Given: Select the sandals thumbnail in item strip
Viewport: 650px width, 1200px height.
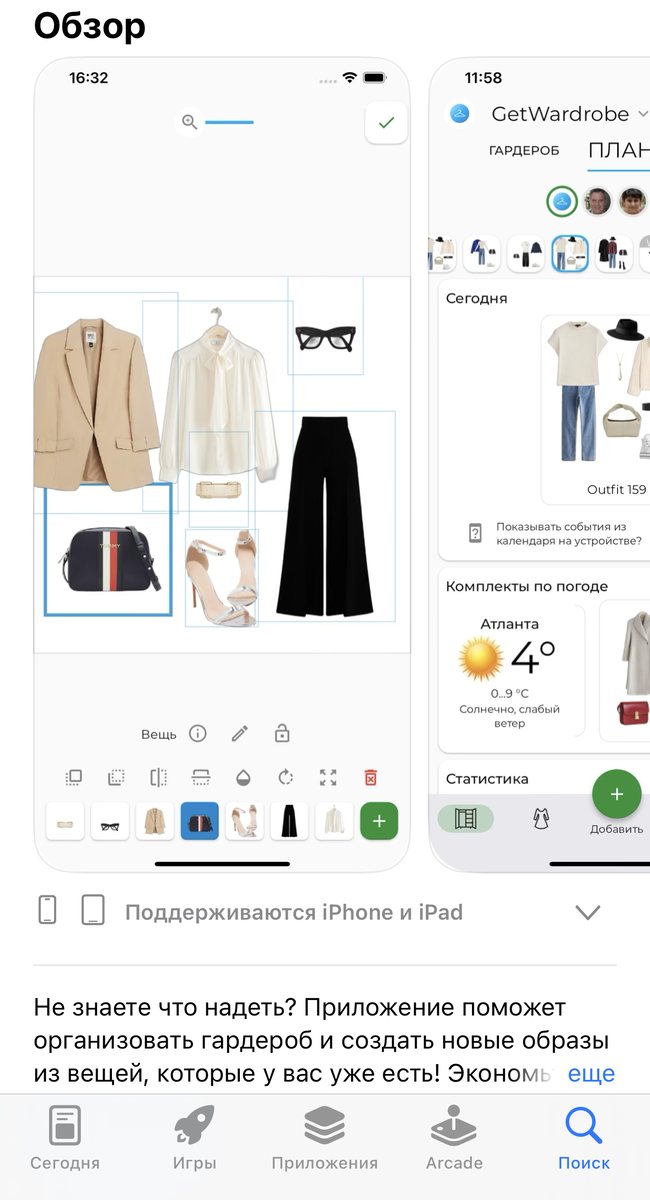Looking at the screenshot, I should [x=245, y=821].
